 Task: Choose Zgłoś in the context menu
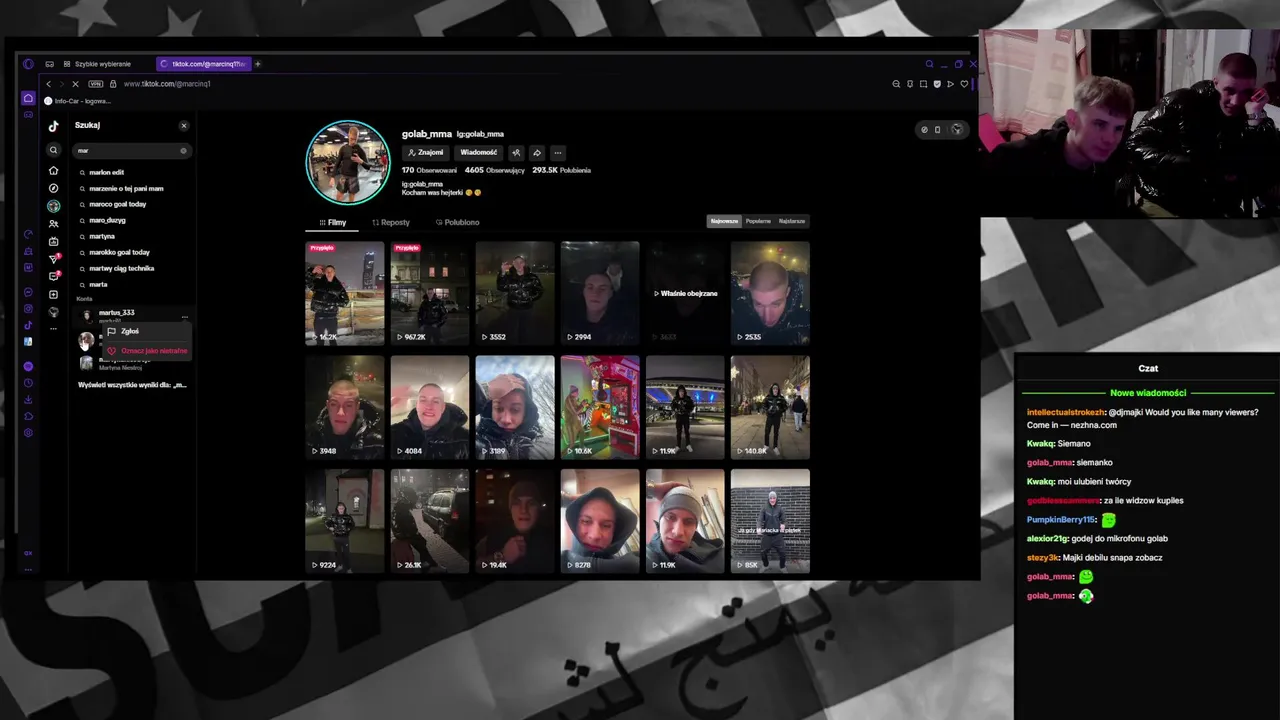point(146,331)
